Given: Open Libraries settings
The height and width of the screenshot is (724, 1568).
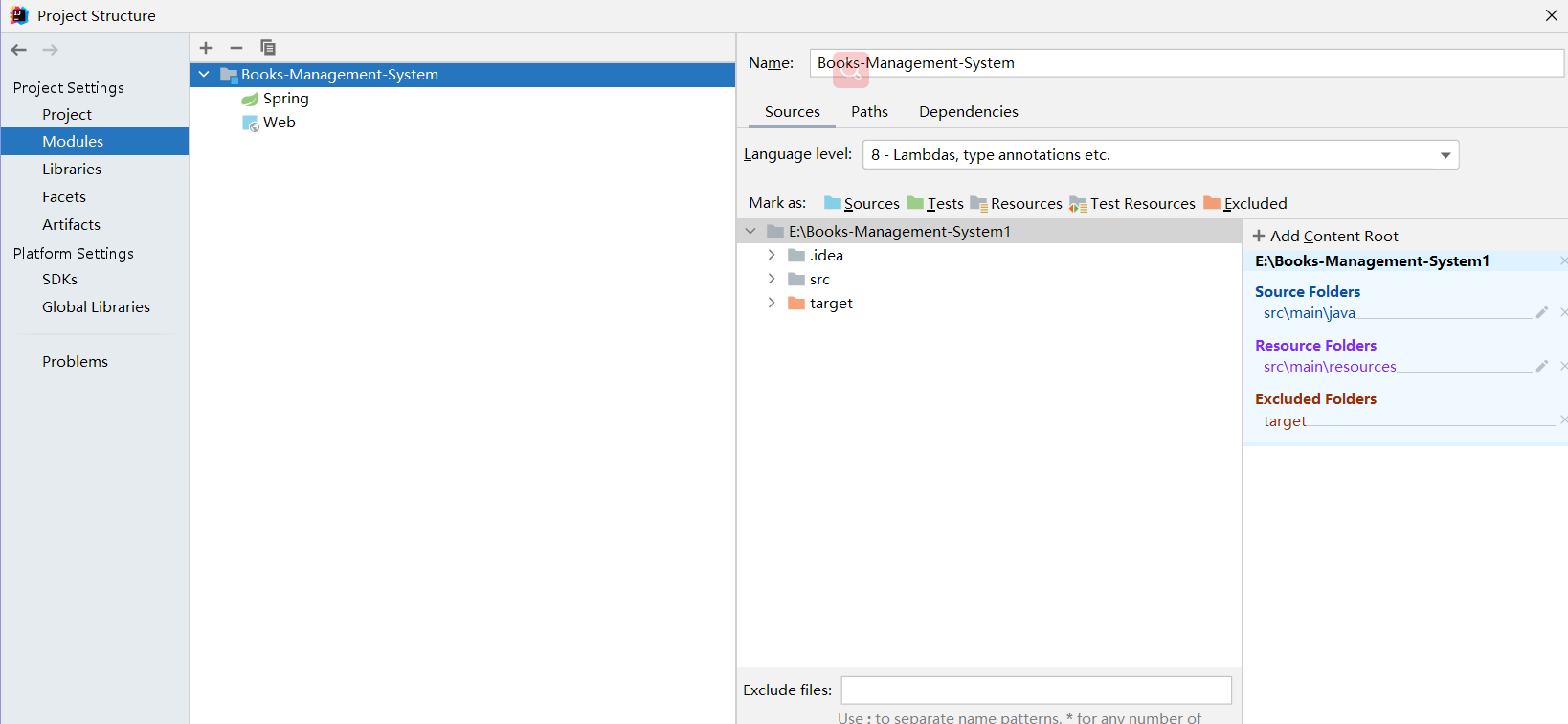Looking at the screenshot, I should coord(72,170).
